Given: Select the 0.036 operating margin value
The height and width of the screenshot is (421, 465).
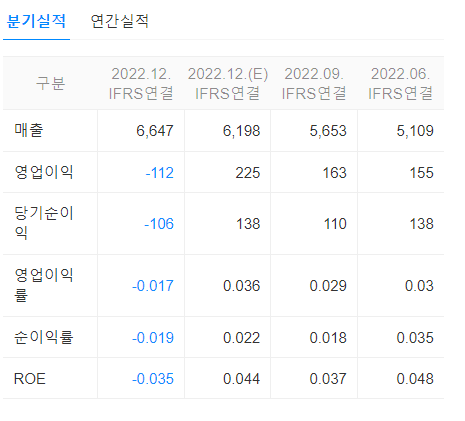Looking at the screenshot, I should click(241, 286).
